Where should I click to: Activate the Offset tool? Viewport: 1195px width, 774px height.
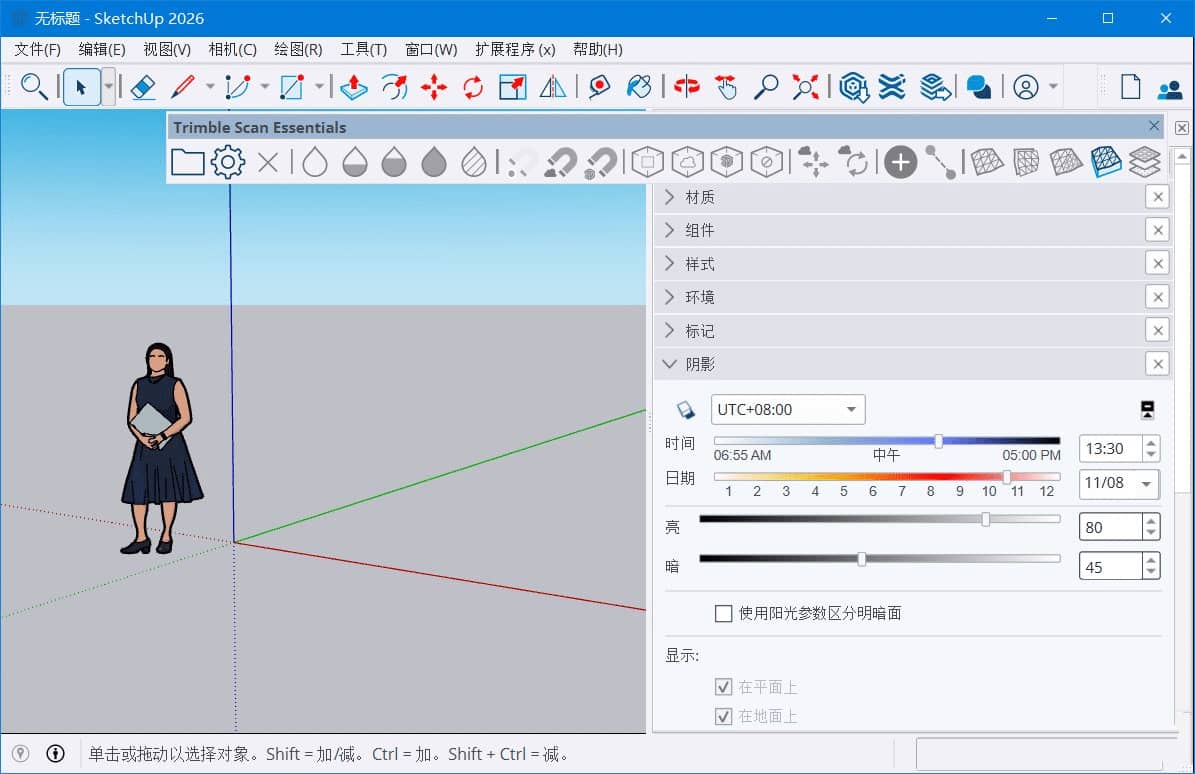tap(394, 87)
